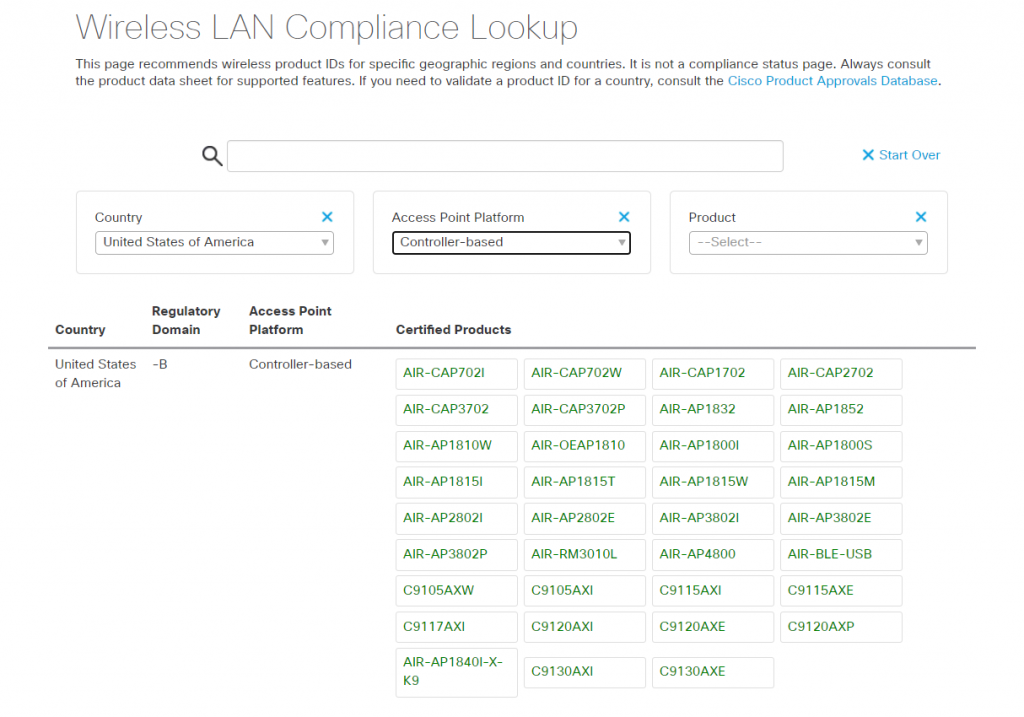This screenshot has height=717, width=1024.
Task: Select product C9130AXE
Action: click(712, 673)
